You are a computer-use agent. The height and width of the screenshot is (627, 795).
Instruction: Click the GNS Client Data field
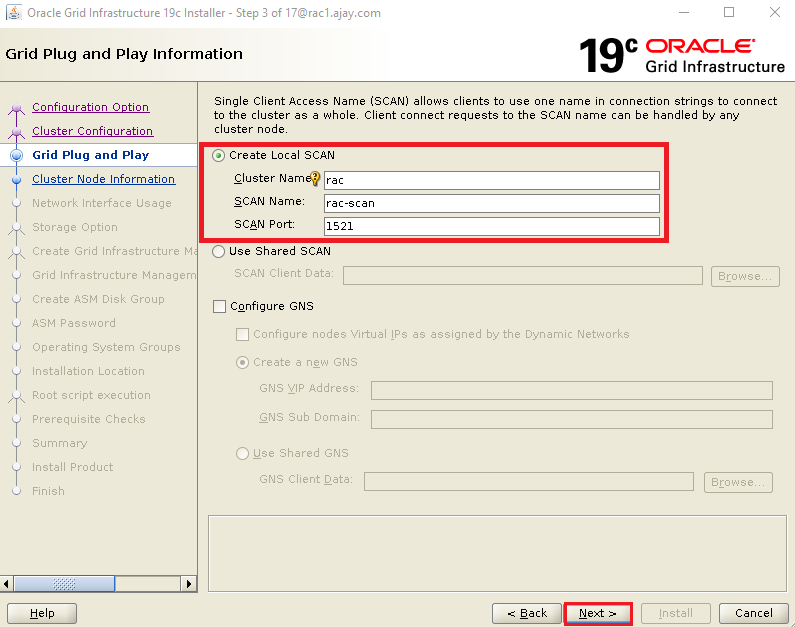[529, 482]
